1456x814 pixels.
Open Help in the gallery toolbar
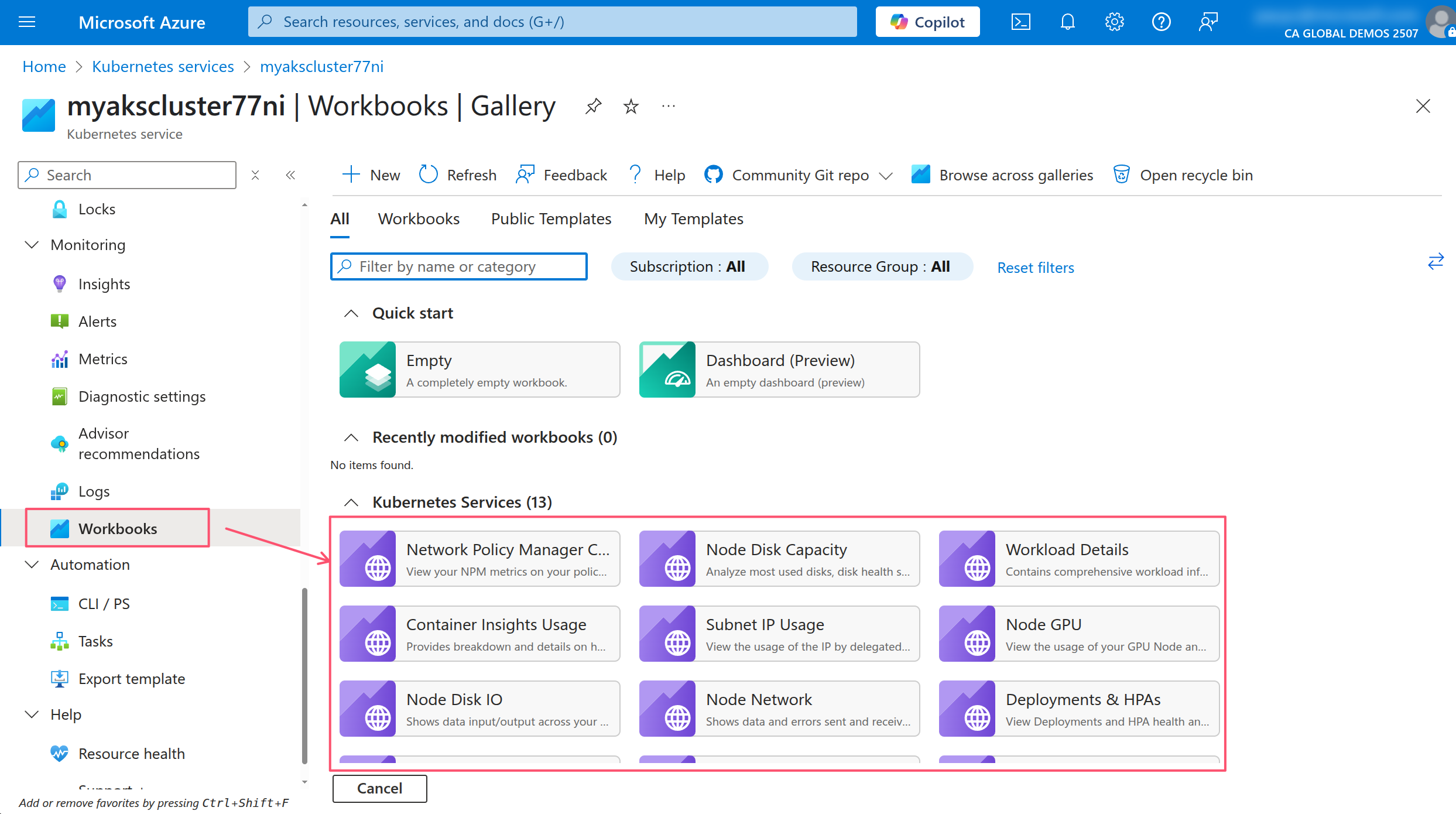656,175
